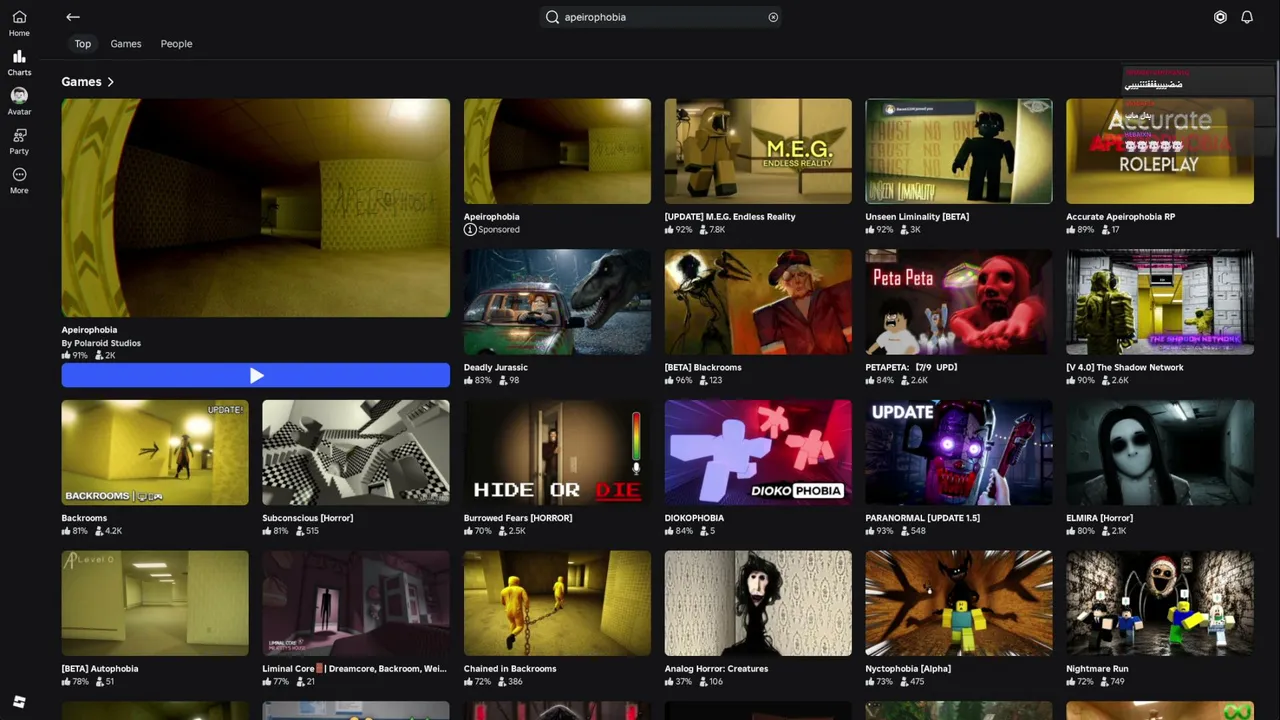The width and height of the screenshot is (1280, 720).
Task: Open the Backrooms game thumbnail
Action: (x=155, y=453)
